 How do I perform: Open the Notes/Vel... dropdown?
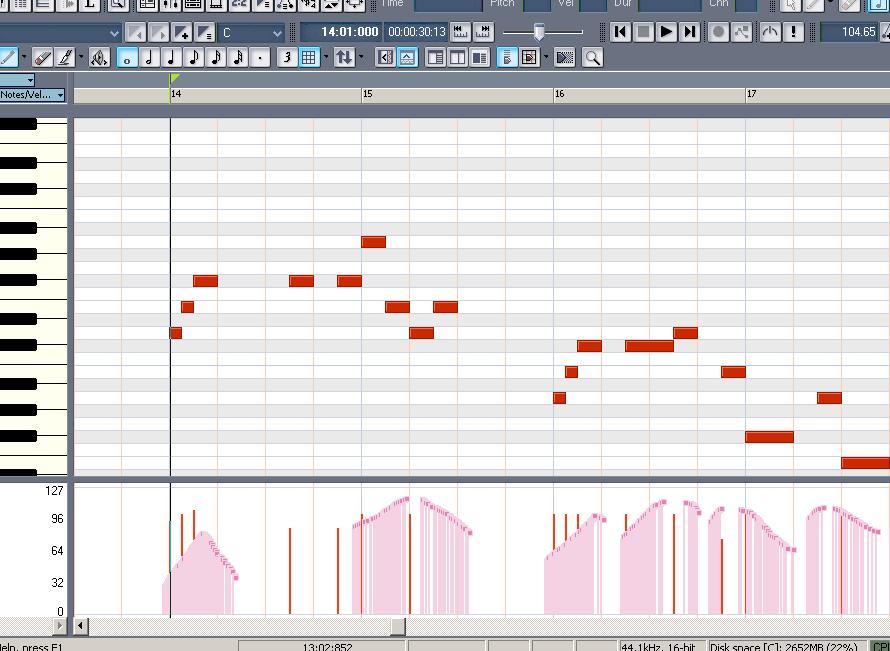point(32,95)
